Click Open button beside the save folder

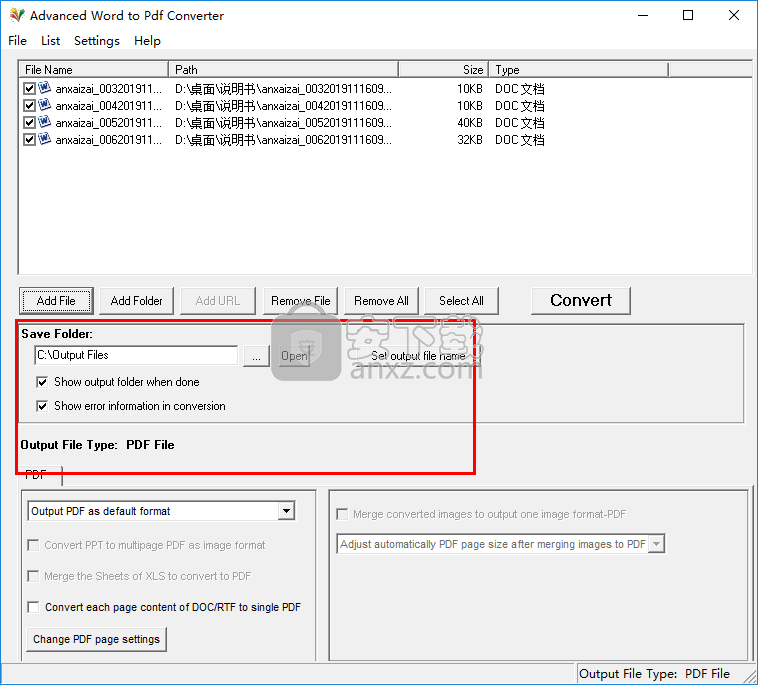294,356
